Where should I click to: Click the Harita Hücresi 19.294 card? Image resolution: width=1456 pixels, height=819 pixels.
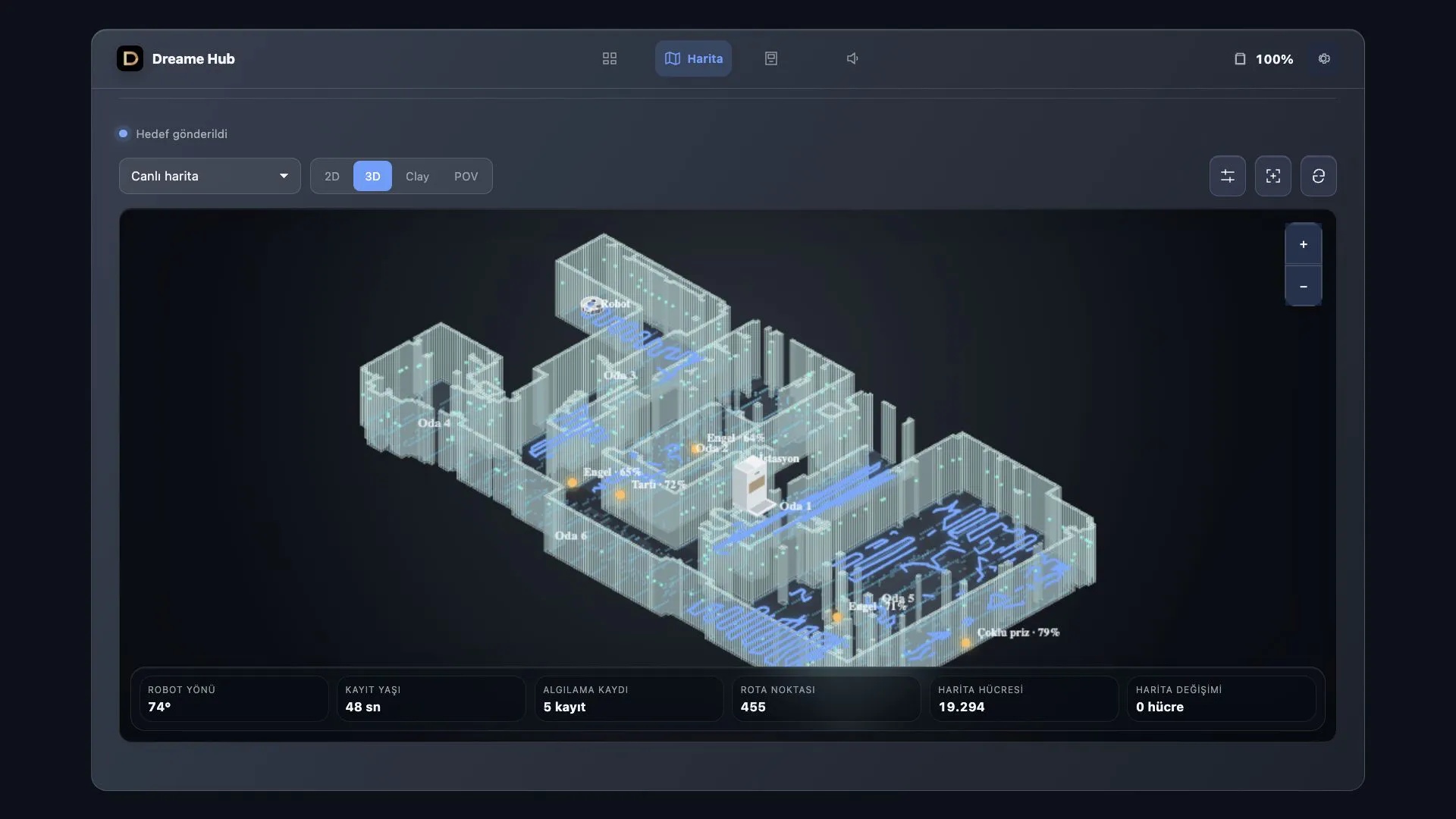coord(1025,698)
